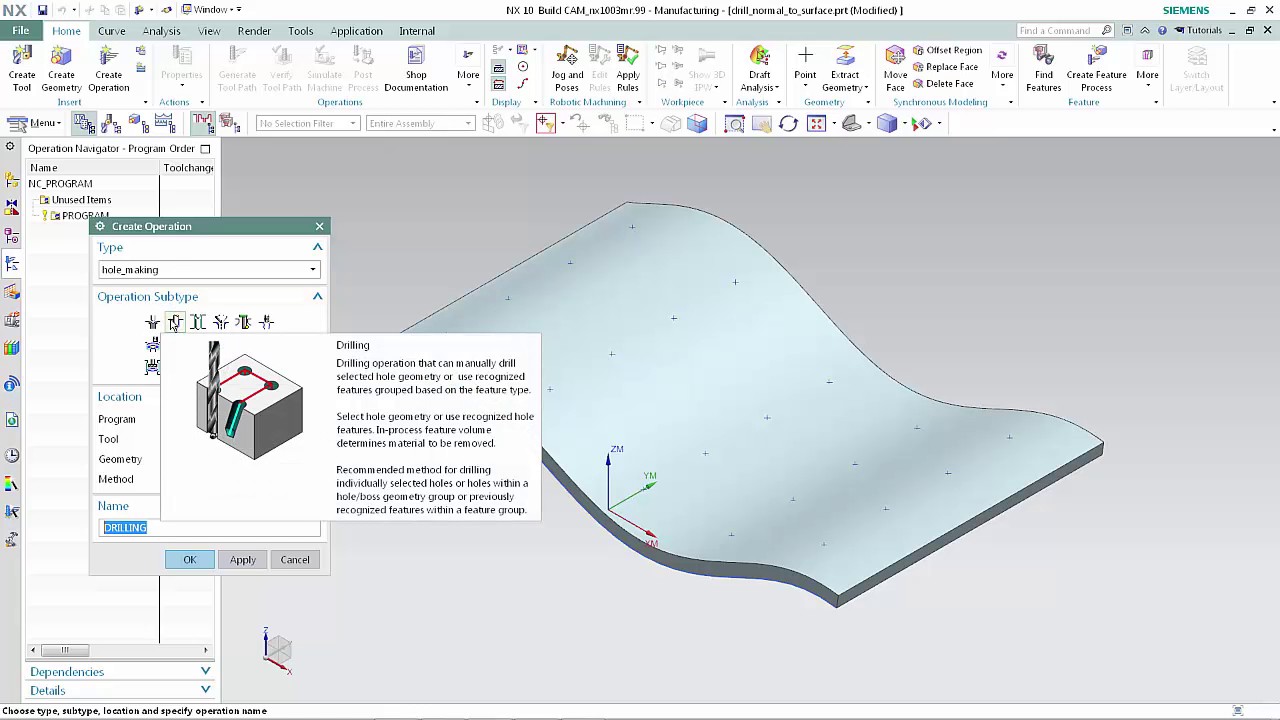This screenshot has height=720, width=1280.
Task: Collapse the Type section
Action: [318, 247]
